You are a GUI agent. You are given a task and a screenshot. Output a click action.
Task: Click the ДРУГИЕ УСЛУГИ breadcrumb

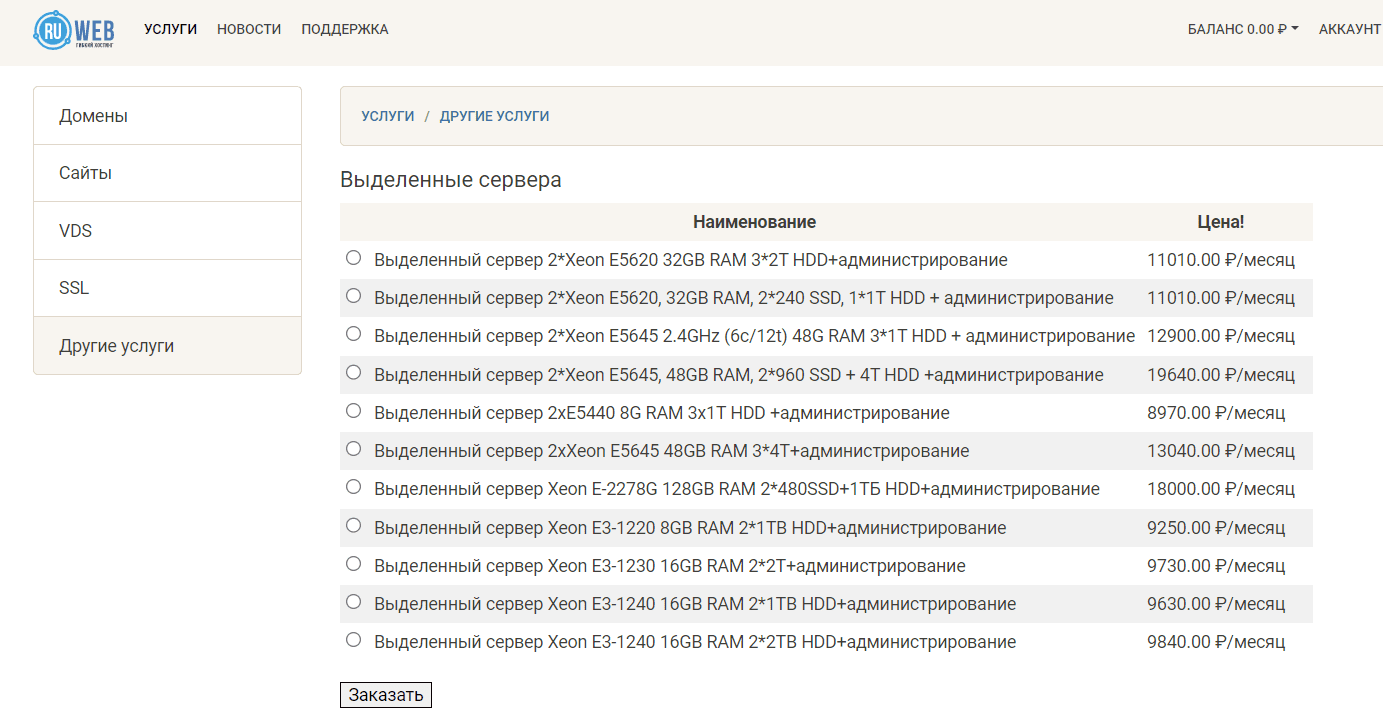tap(493, 115)
